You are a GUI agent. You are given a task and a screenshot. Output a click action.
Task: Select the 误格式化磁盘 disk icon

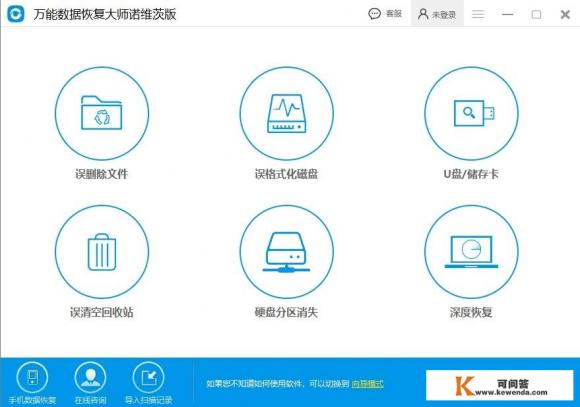click(286, 114)
